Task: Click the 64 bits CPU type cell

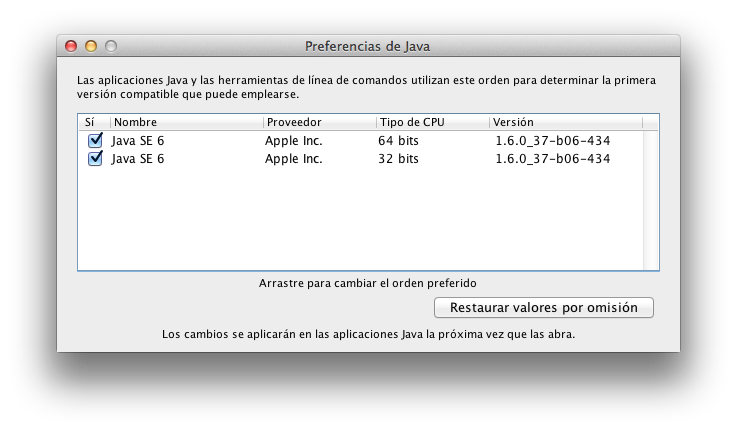Action: point(398,141)
